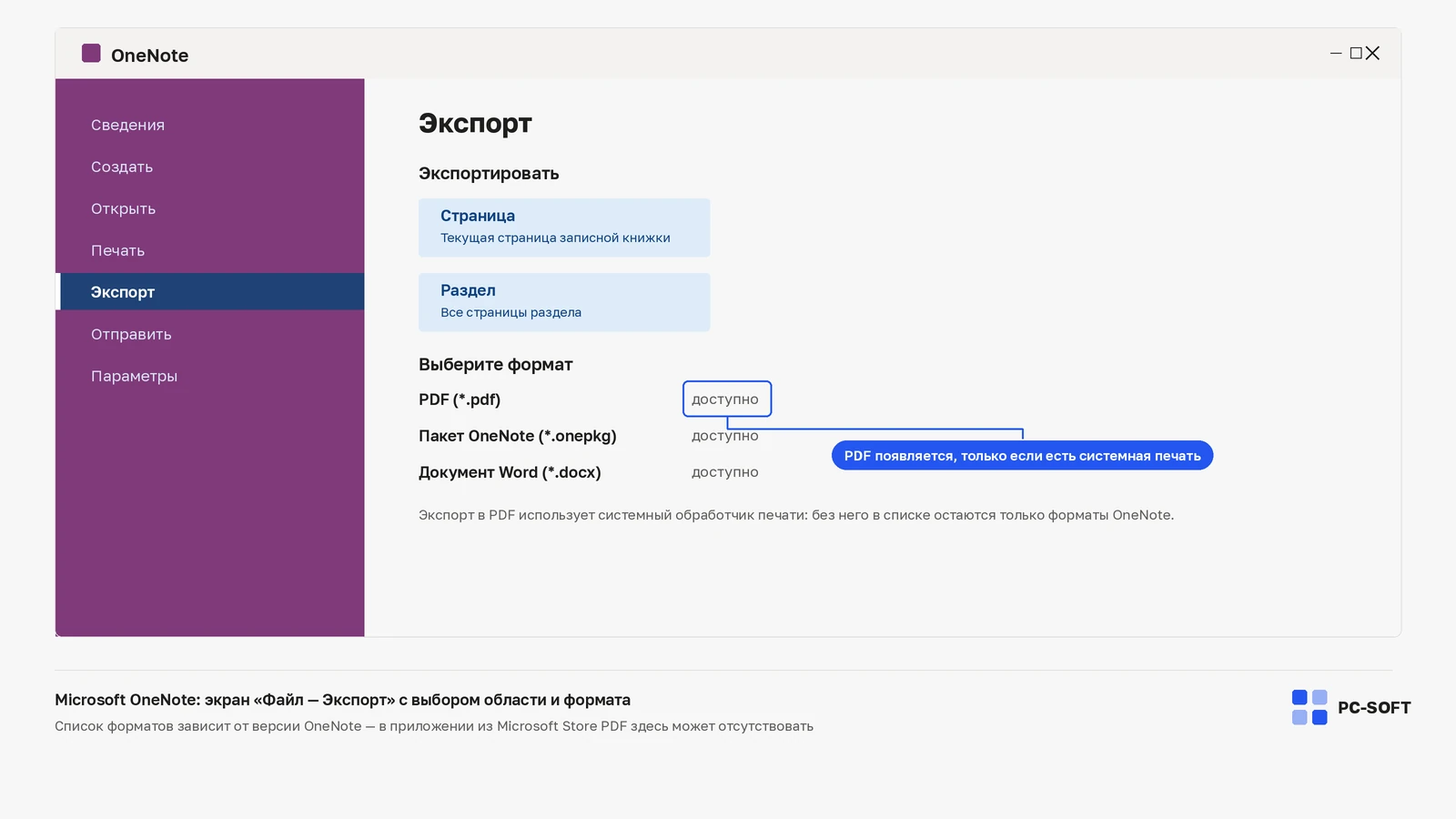Close the OneNote window
This screenshot has height=819, width=1456.
point(1373,54)
